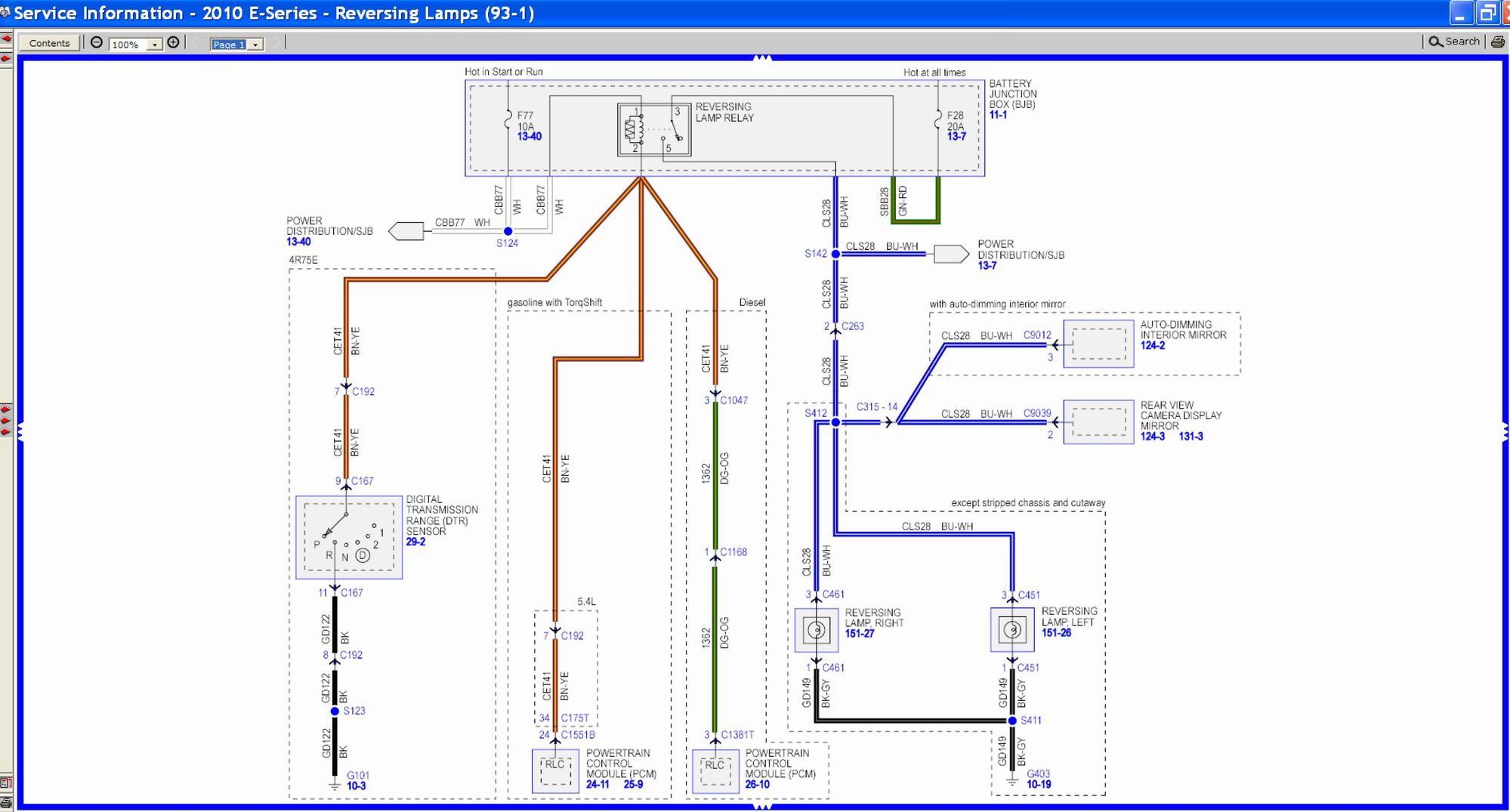Image resolution: width=1510 pixels, height=812 pixels.
Task: Click the 124-2 auto-dimming mirror link
Action: (1153, 346)
